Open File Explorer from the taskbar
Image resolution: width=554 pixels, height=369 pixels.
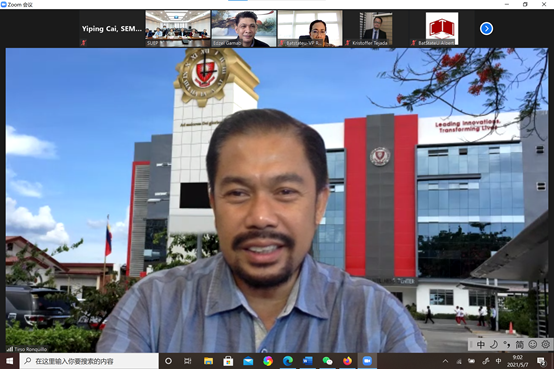point(208,361)
